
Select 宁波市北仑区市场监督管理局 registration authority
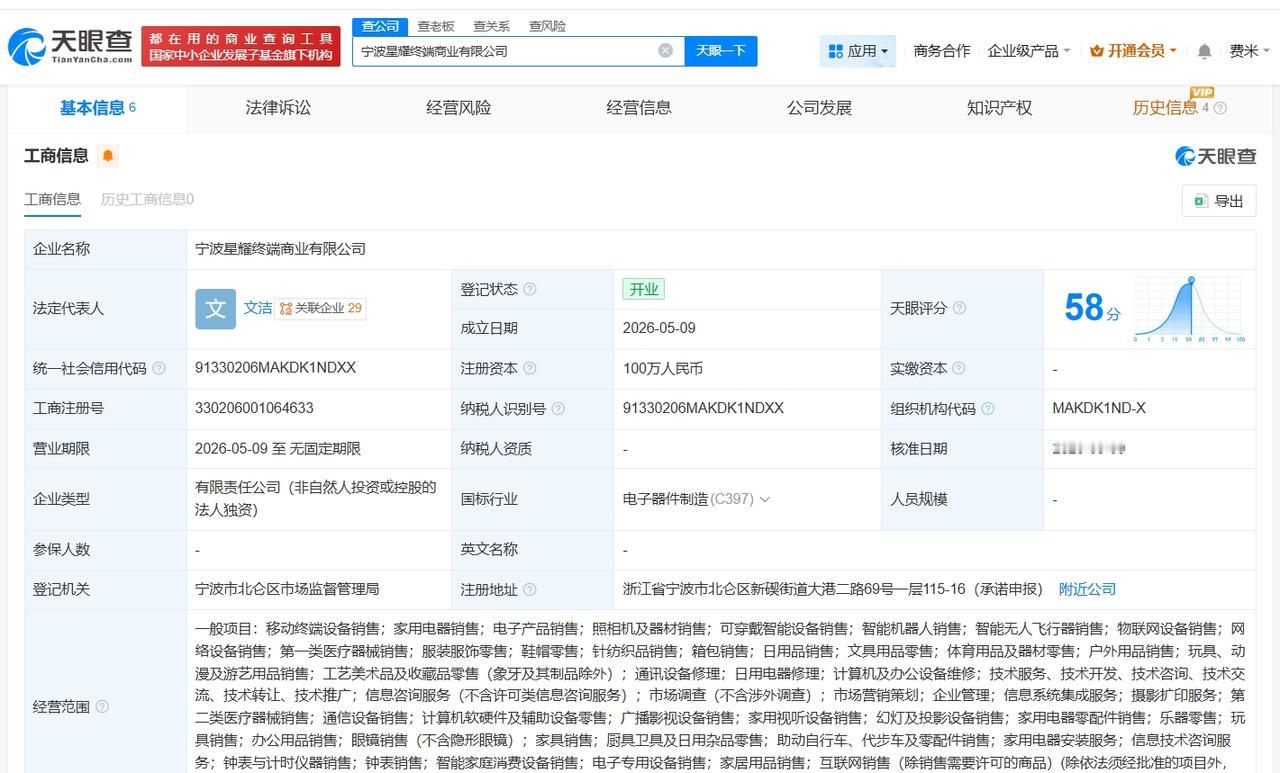[x=287, y=589]
